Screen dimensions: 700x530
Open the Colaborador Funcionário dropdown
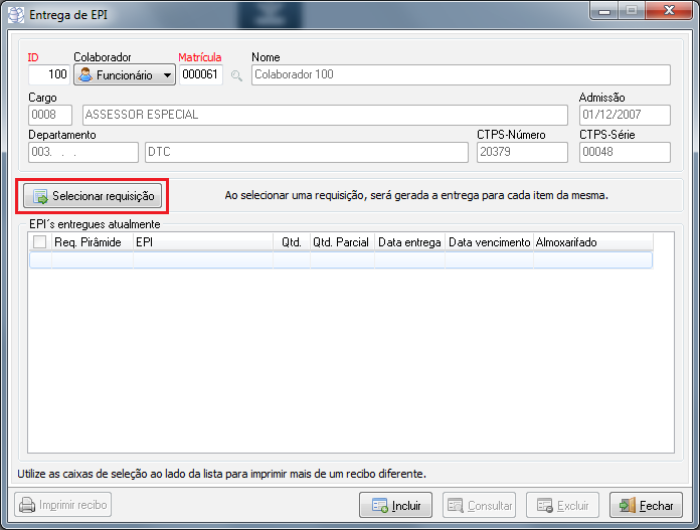124,75
